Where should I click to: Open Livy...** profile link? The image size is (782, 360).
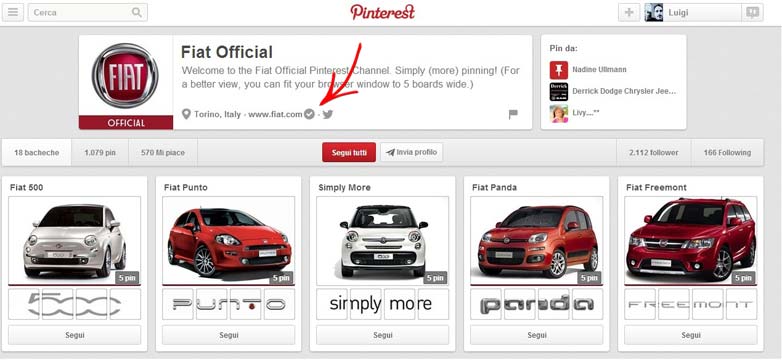586,113
